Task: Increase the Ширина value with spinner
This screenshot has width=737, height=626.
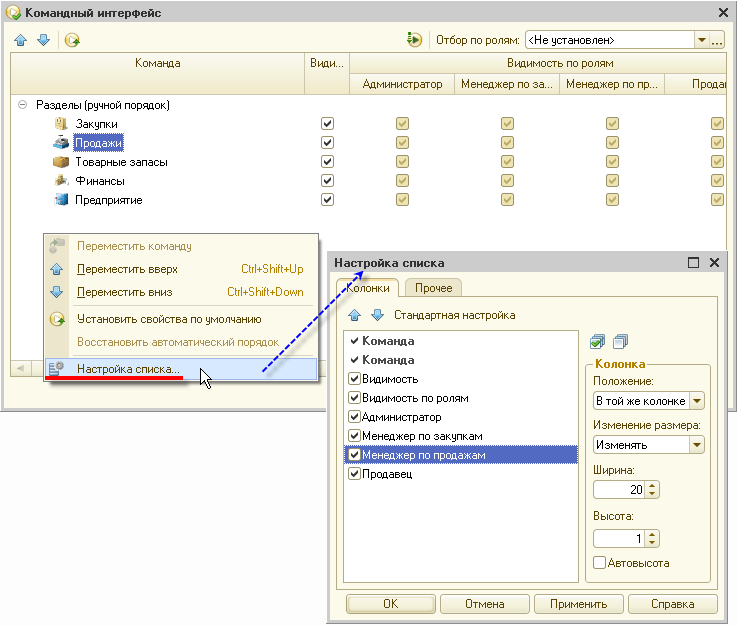Action: (652, 485)
